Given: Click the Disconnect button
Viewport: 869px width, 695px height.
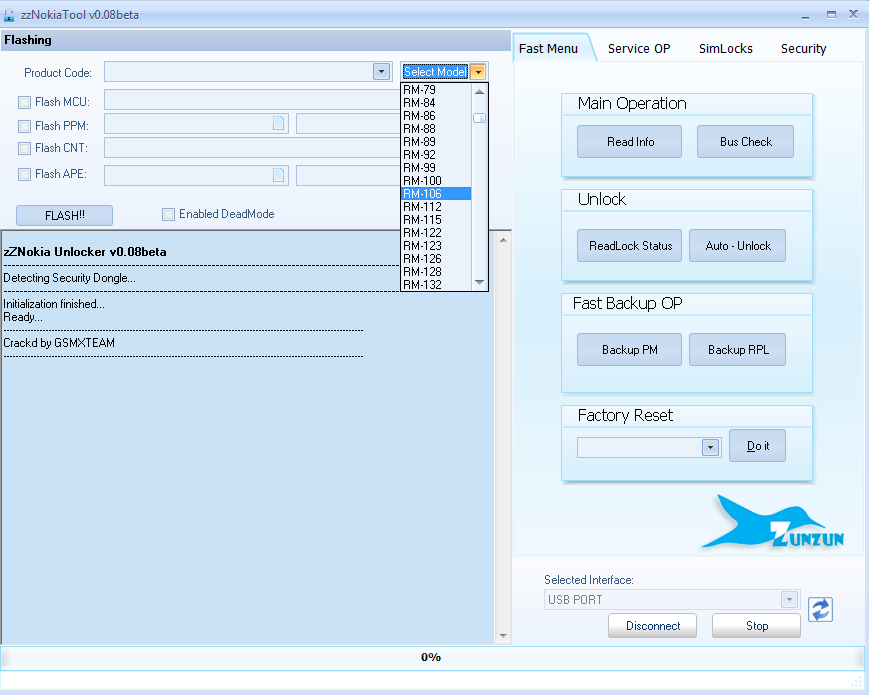Looking at the screenshot, I should [x=652, y=626].
